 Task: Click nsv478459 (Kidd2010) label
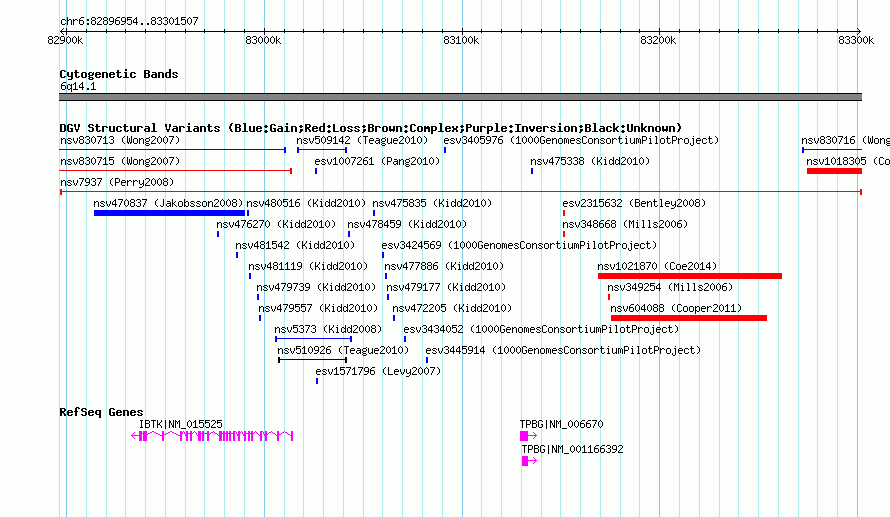pos(407,224)
